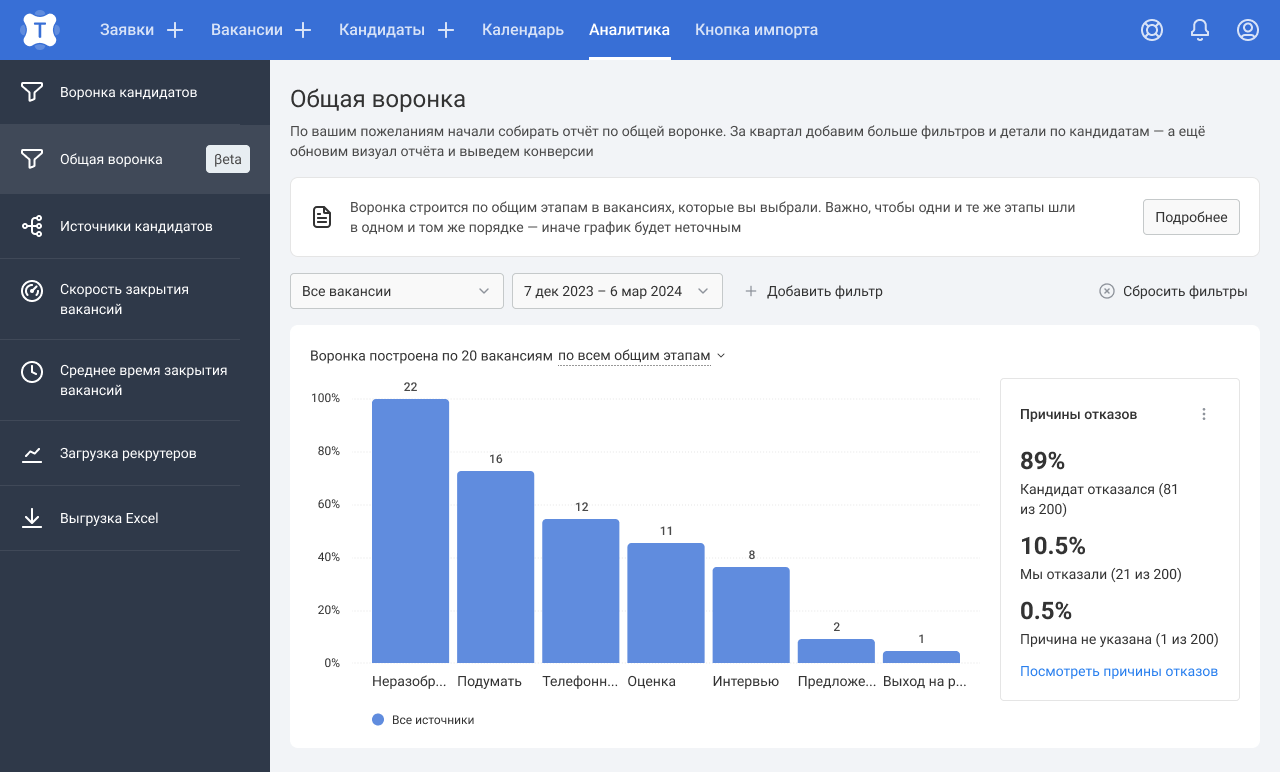1280x772 pixels.
Task: Click plus icon of Добавить фильтр
Action: [x=751, y=291]
